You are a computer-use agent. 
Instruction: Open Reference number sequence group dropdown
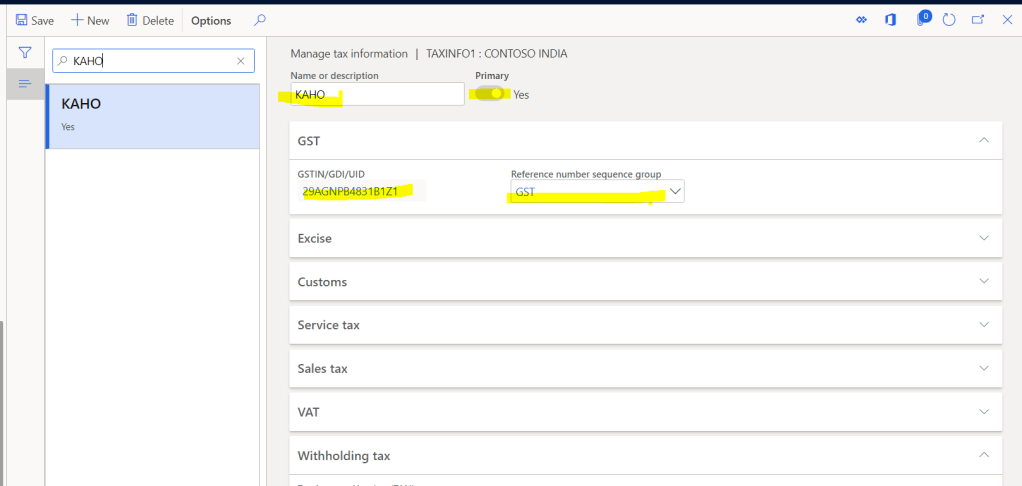pos(675,191)
